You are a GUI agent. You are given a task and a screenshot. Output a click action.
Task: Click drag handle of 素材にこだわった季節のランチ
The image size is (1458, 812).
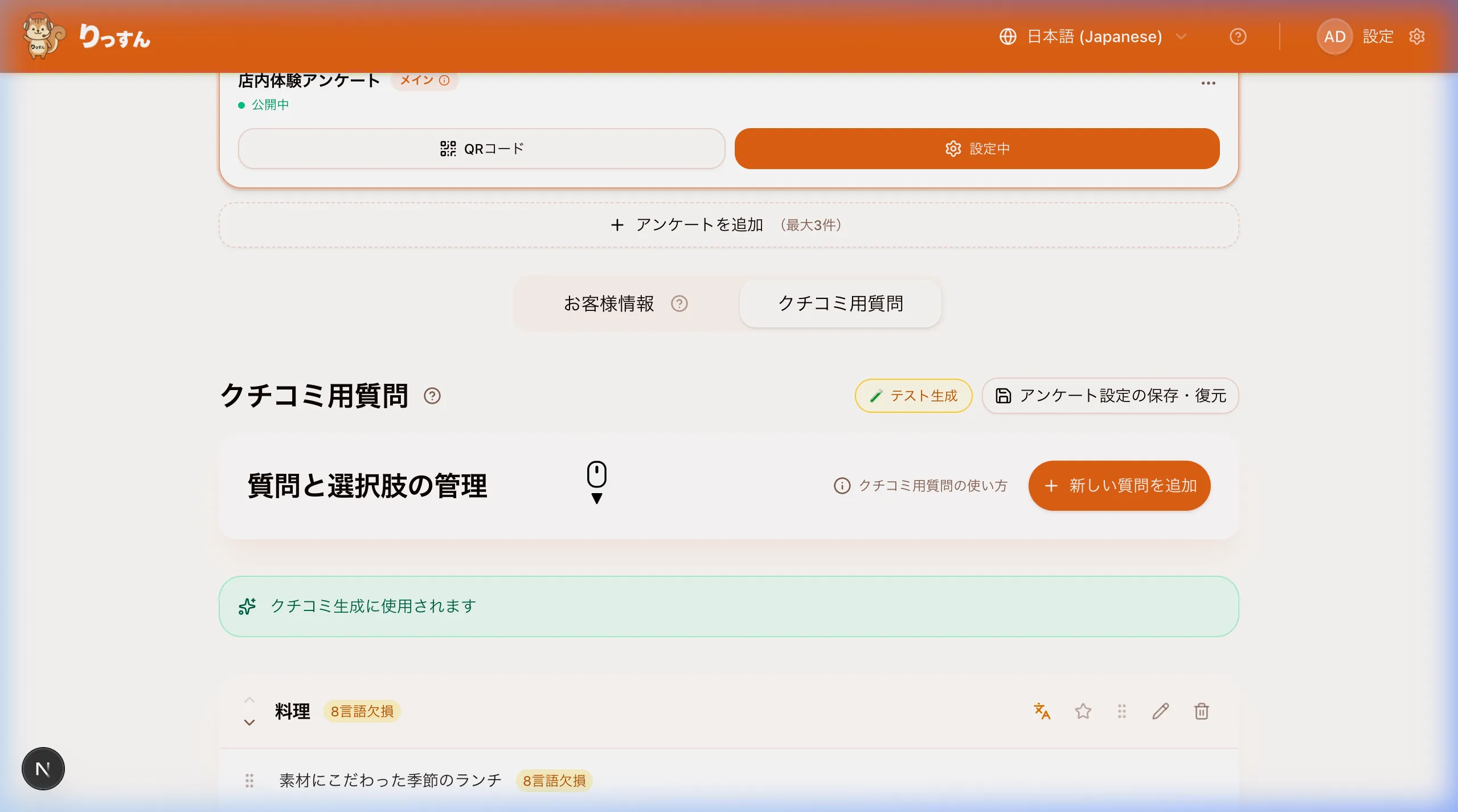[x=249, y=781]
